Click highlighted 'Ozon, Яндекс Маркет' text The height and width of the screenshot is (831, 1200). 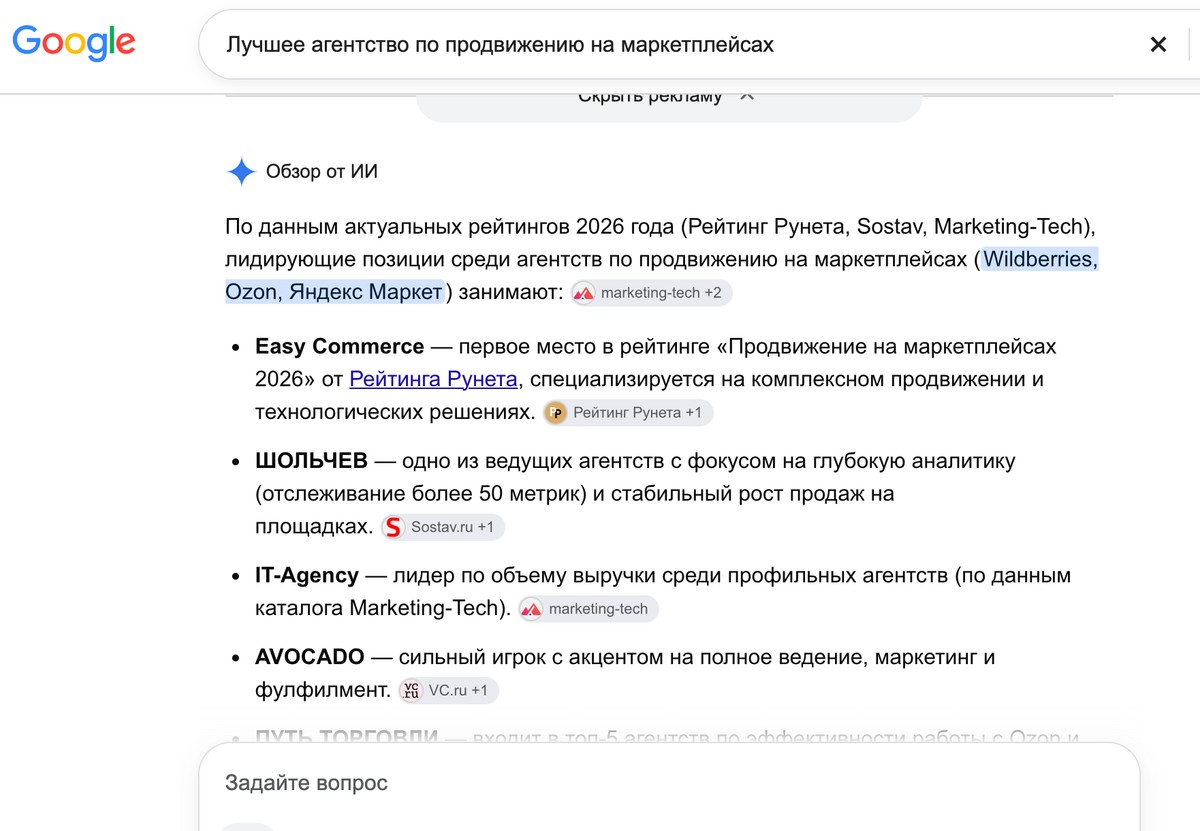tap(334, 292)
